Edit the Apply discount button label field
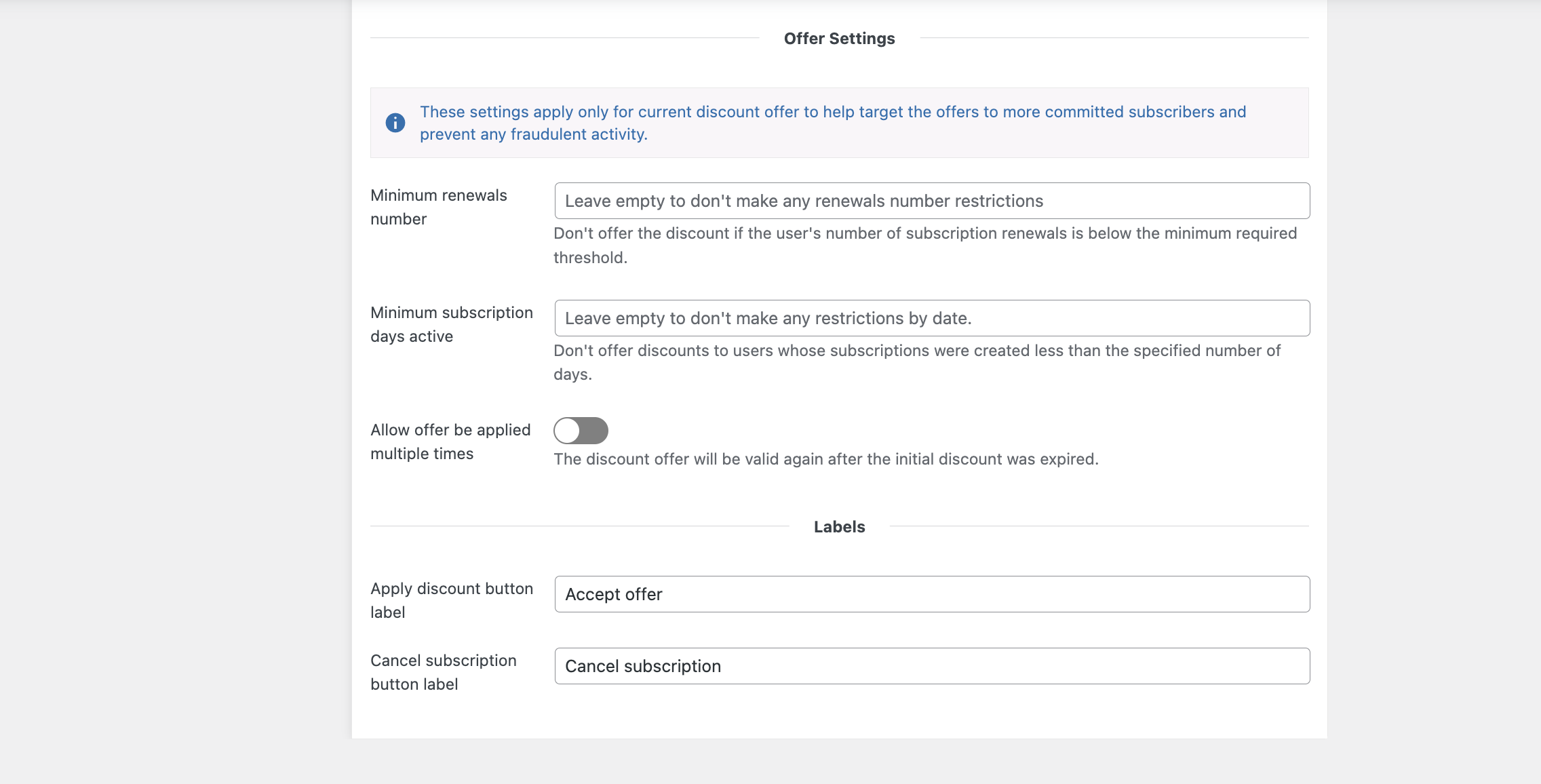This screenshot has height=784, width=1541. [x=932, y=594]
